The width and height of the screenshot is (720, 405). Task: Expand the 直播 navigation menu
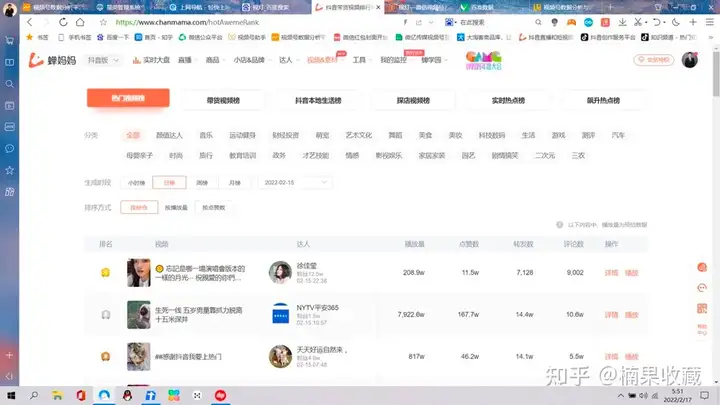(187, 60)
